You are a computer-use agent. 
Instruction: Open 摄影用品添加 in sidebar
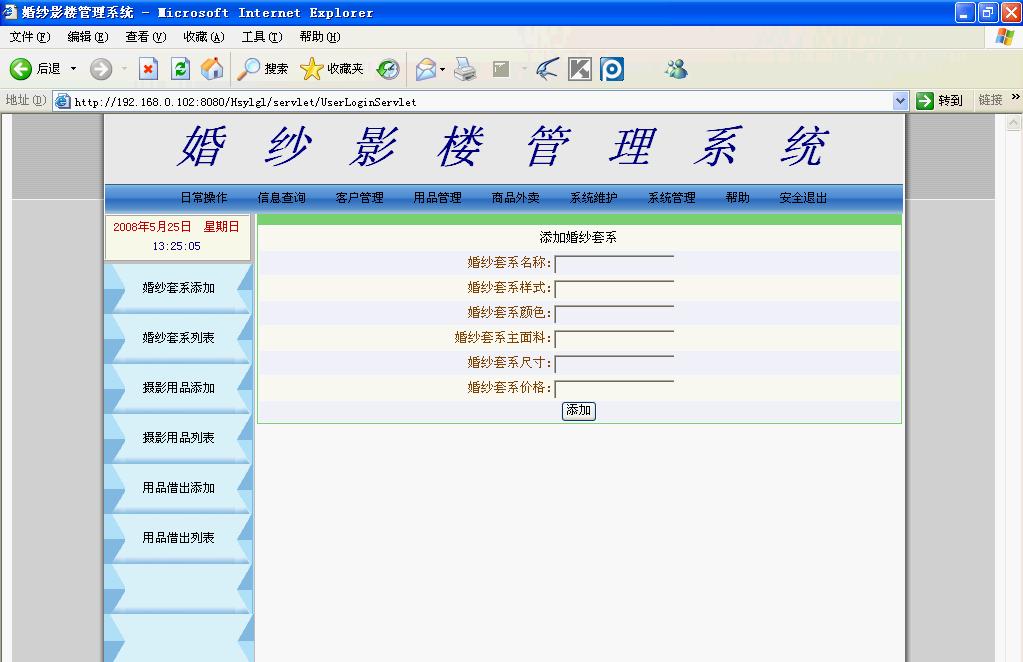click(178, 387)
